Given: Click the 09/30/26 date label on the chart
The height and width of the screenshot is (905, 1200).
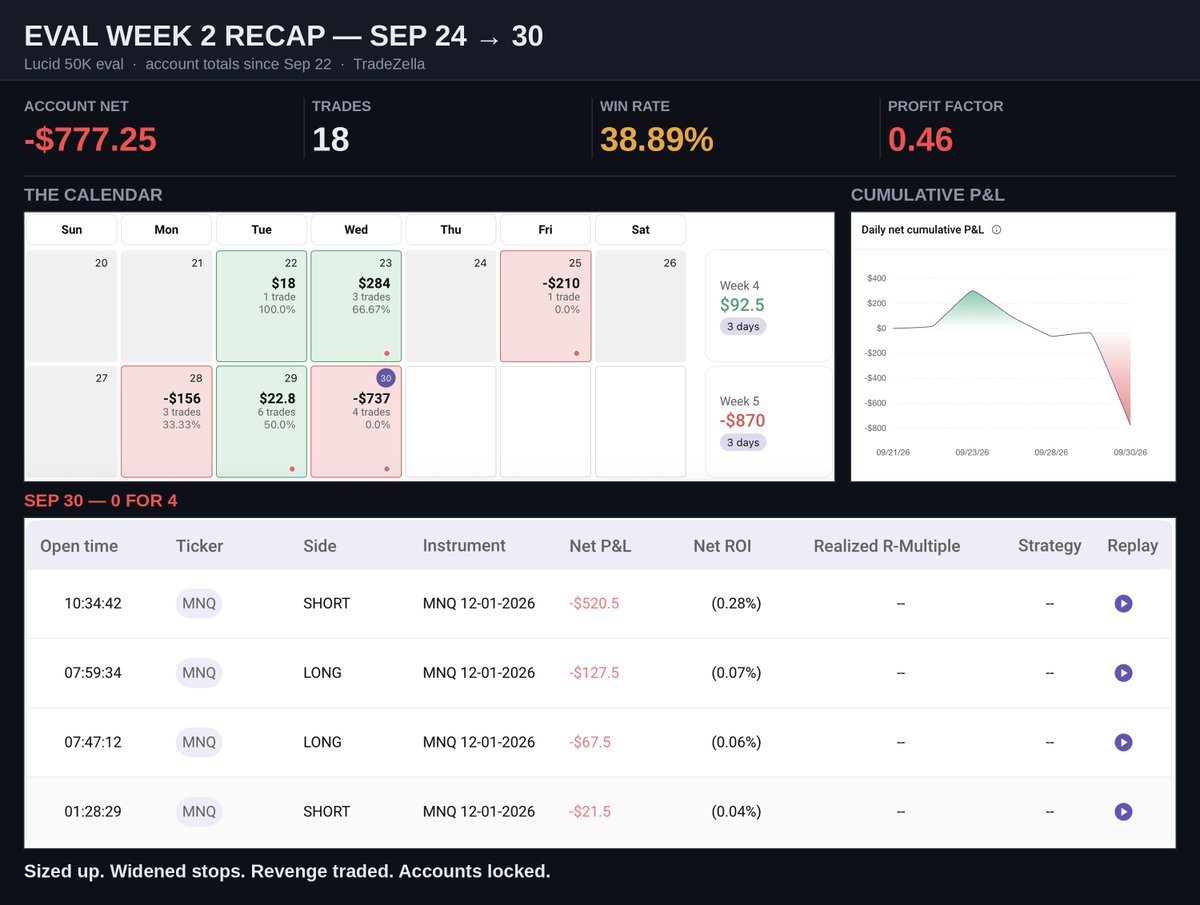Looking at the screenshot, I should pyautogui.click(x=1130, y=452).
